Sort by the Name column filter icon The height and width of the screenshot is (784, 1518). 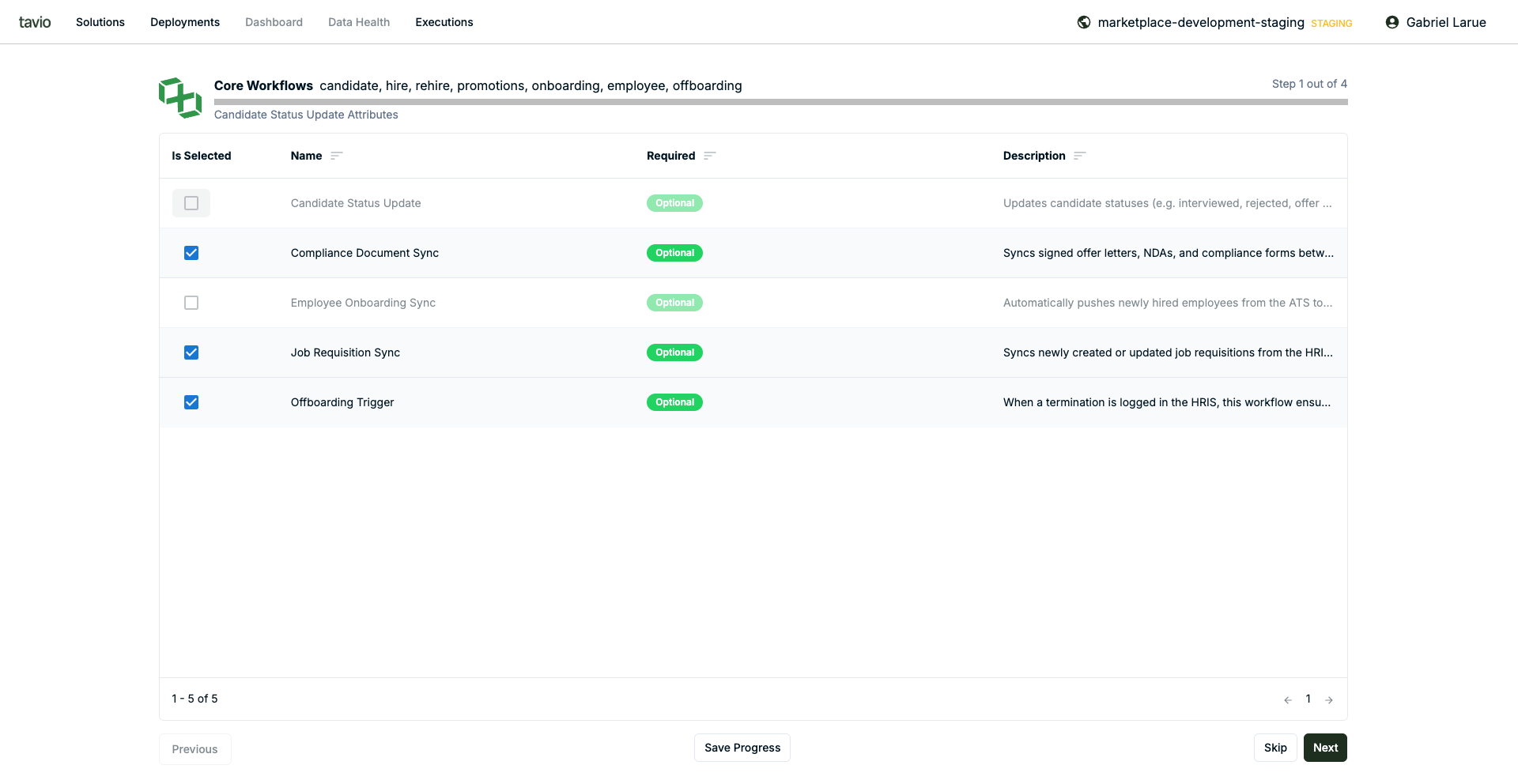(x=337, y=156)
